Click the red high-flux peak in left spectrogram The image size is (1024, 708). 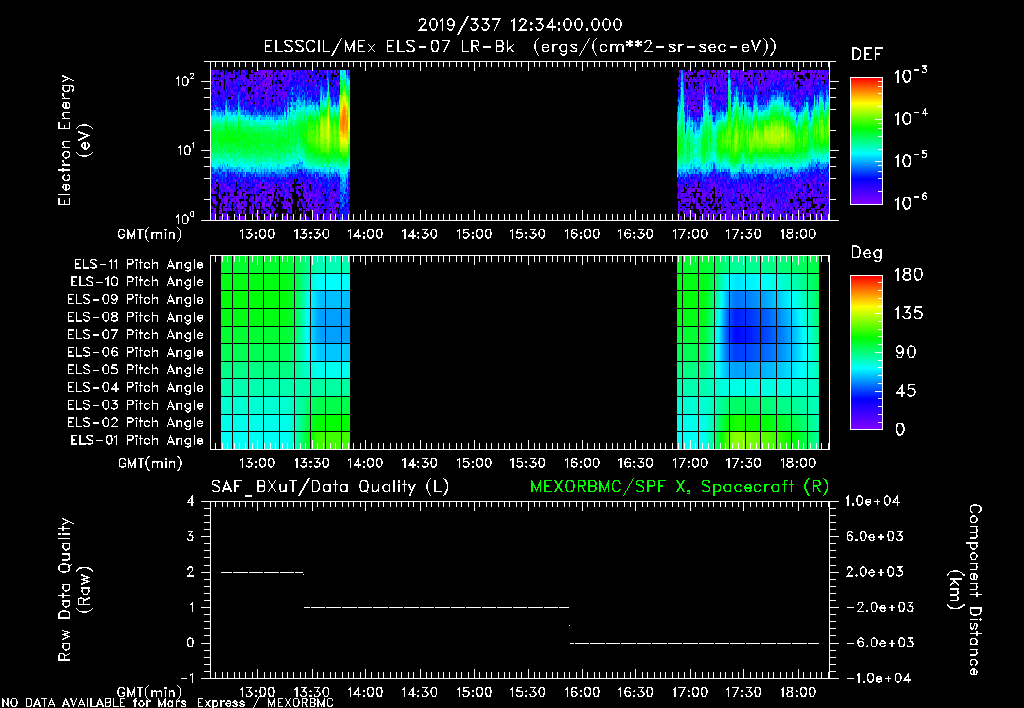(344, 118)
